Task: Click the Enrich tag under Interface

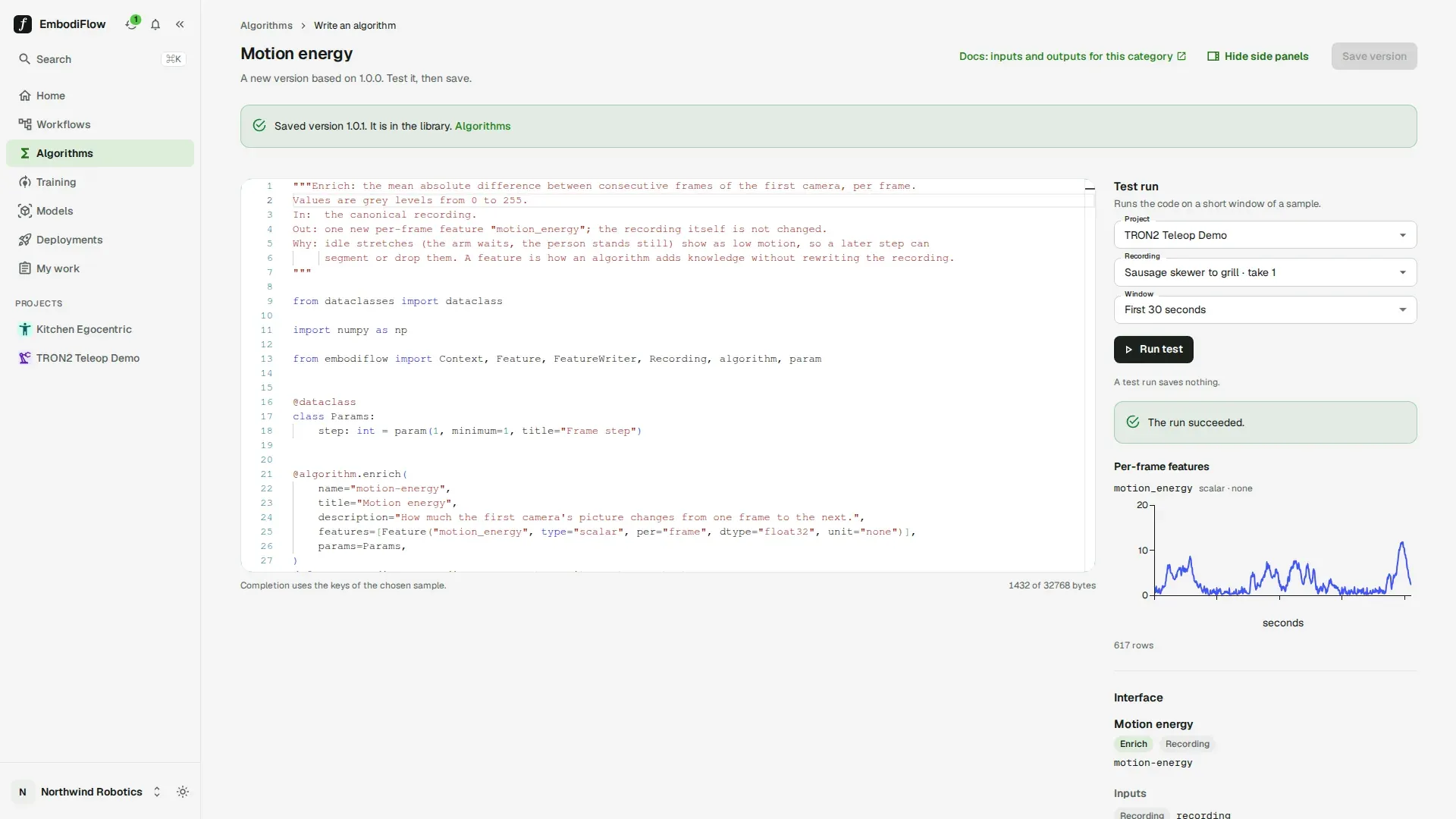Action: pyautogui.click(x=1133, y=744)
